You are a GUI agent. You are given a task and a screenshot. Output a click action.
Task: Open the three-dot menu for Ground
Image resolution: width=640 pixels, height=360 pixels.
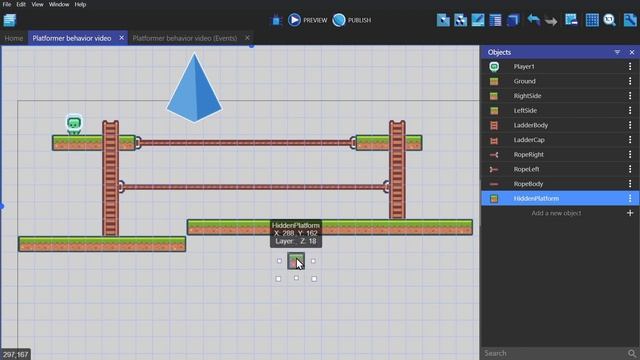click(x=630, y=81)
